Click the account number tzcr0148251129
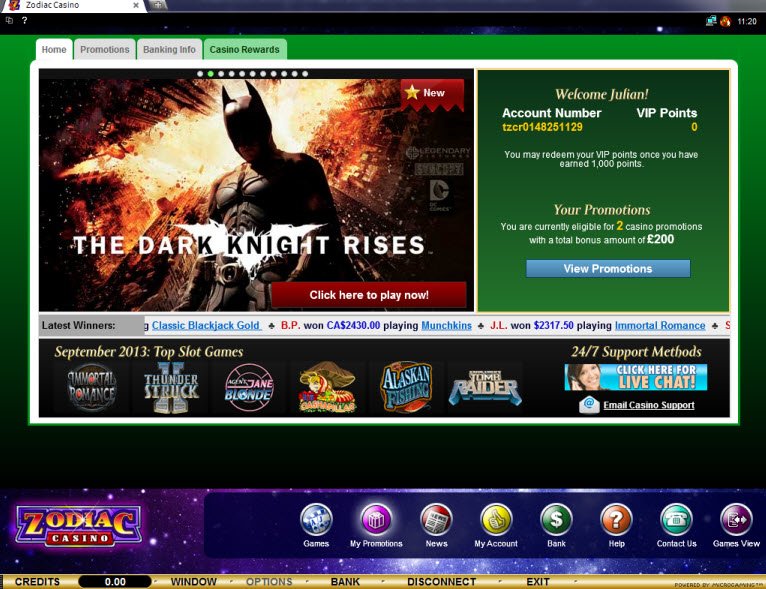This screenshot has height=589, width=766. [542, 127]
